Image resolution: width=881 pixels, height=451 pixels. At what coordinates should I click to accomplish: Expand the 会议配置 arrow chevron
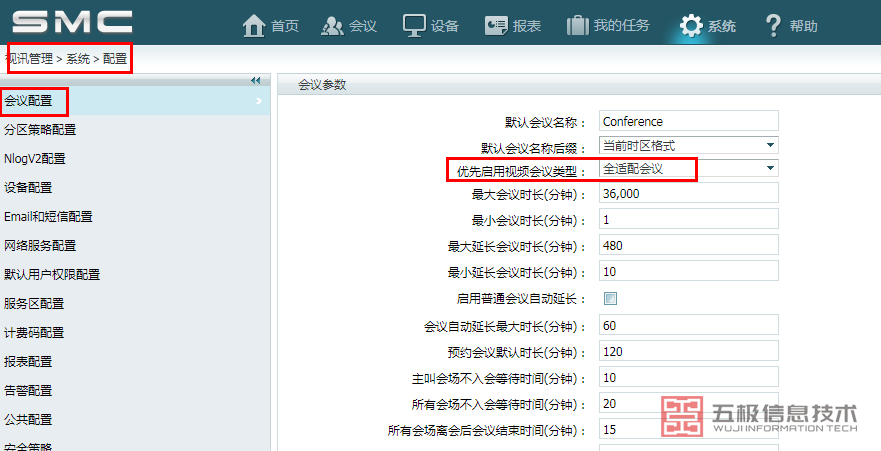259,101
